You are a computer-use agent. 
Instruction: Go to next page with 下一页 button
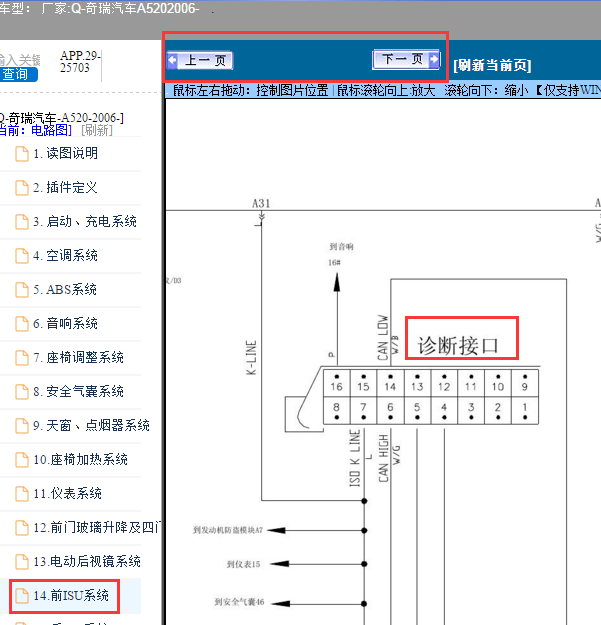tap(406, 59)
